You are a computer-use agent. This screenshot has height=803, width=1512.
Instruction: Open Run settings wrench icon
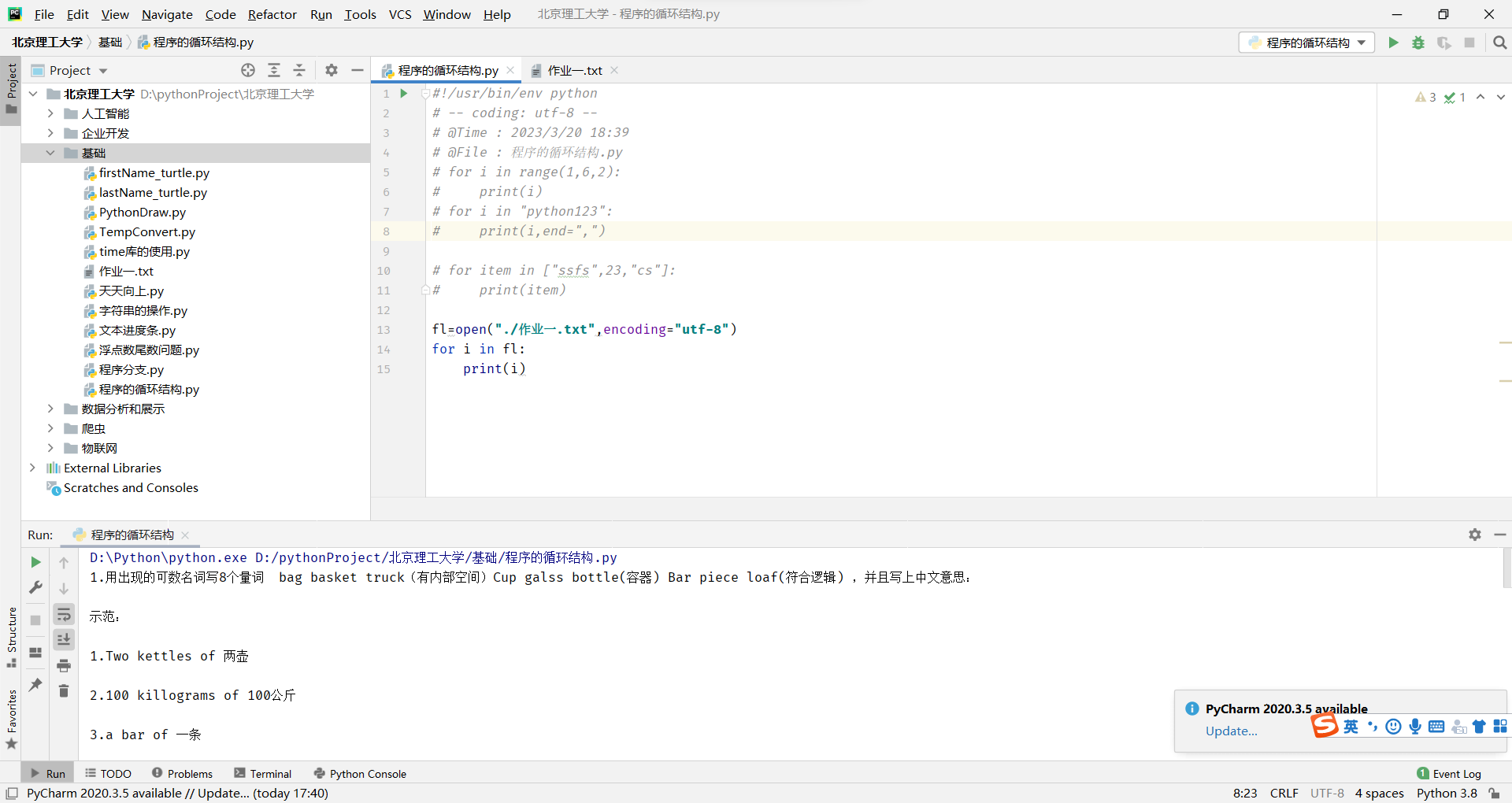(35, 587)
